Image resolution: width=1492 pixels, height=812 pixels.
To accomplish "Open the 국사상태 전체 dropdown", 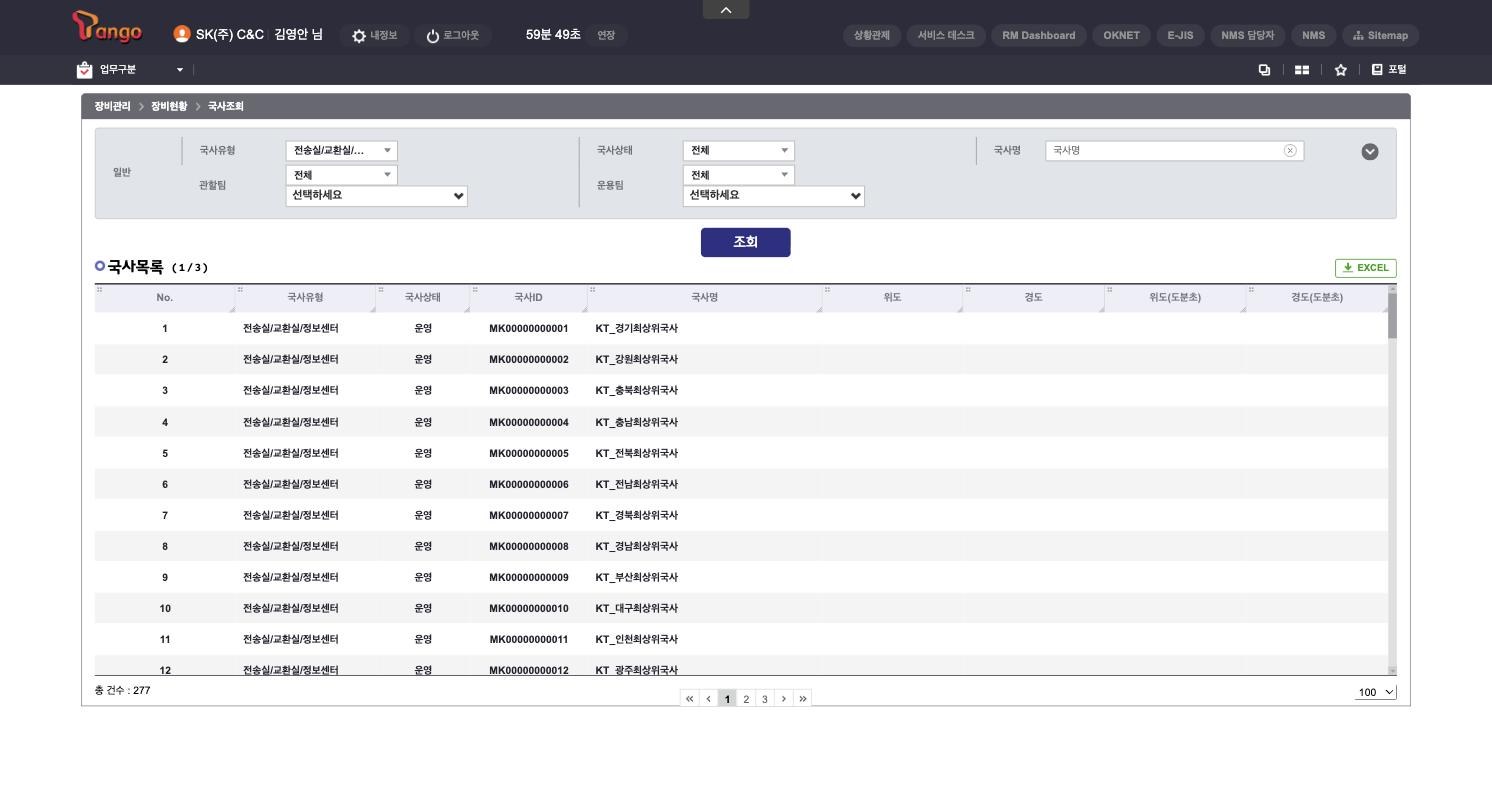I will click(x=739, y=151).
